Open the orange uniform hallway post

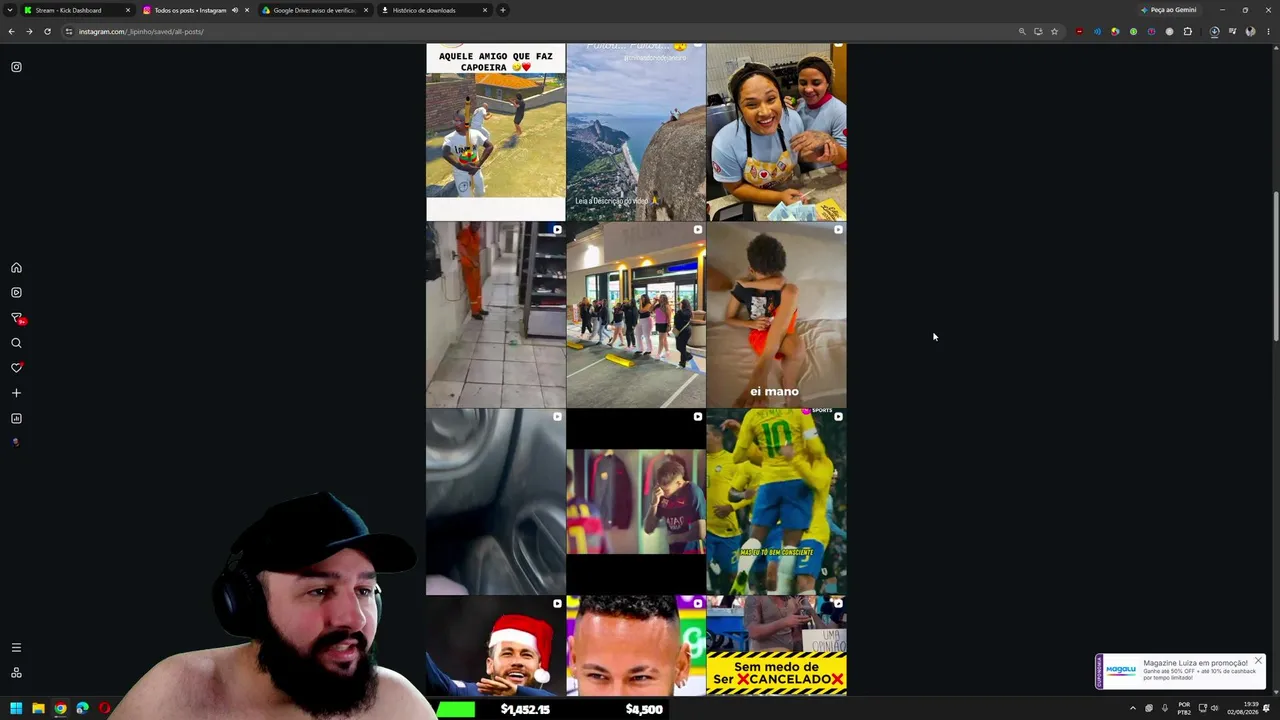tap(496, 315)
